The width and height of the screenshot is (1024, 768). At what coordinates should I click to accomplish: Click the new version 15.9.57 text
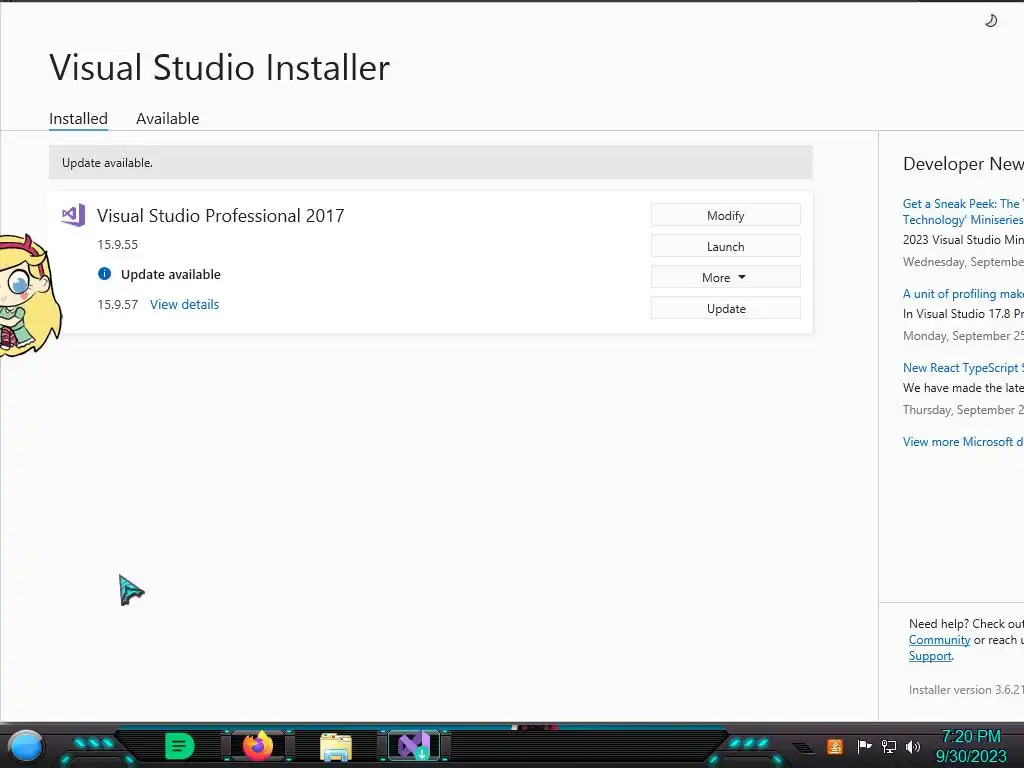pos(118,304)
